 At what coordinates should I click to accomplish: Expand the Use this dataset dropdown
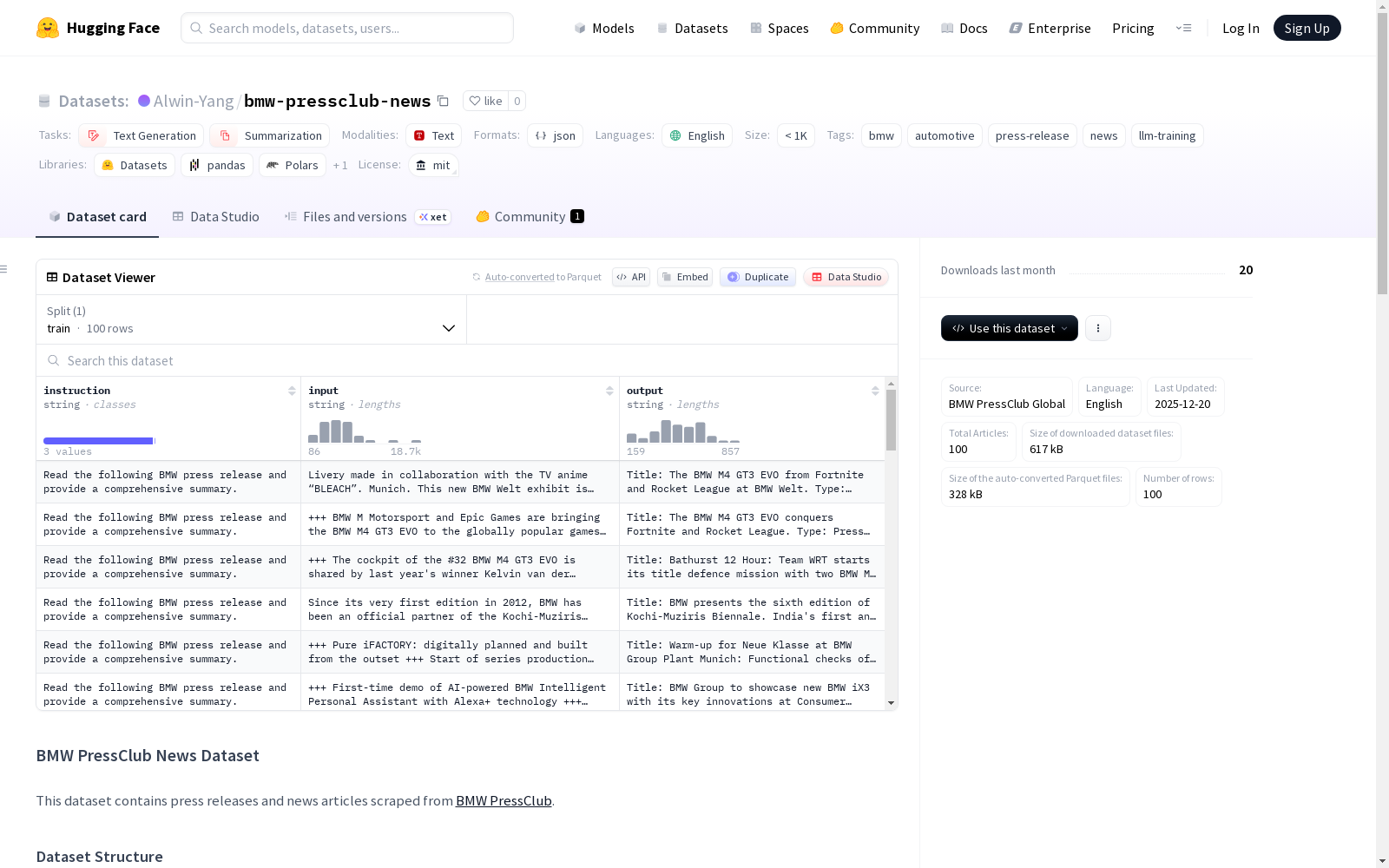click(x=1010, y=328)
